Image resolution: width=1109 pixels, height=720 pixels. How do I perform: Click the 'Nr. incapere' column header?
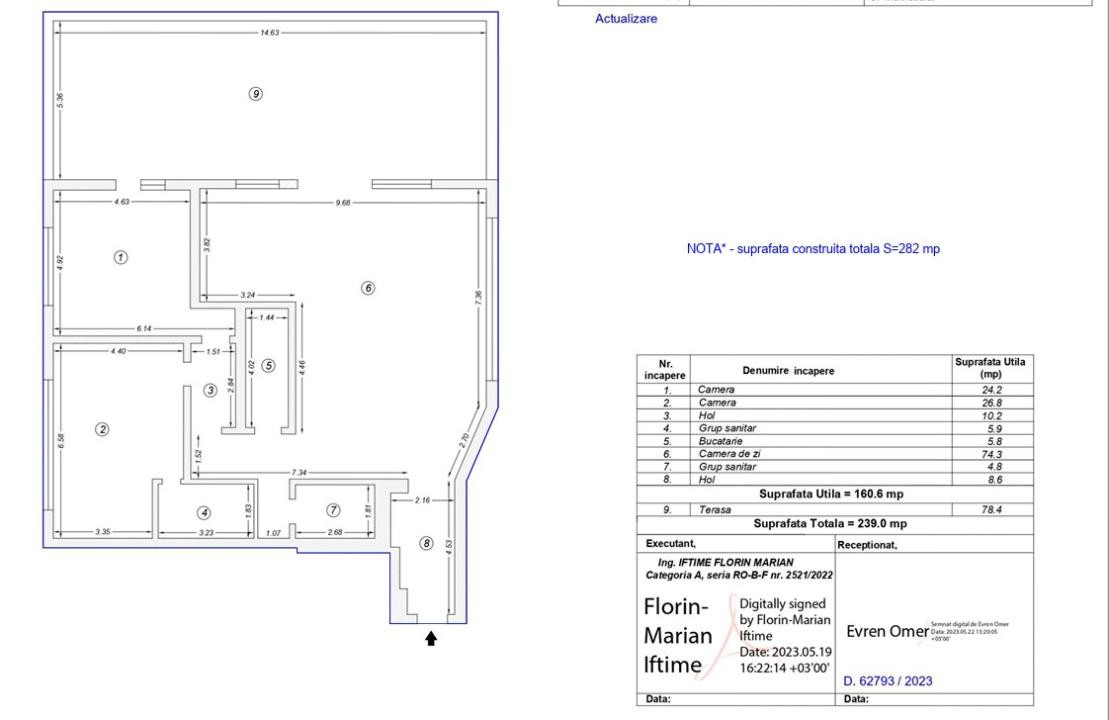[x=665, y=370]
